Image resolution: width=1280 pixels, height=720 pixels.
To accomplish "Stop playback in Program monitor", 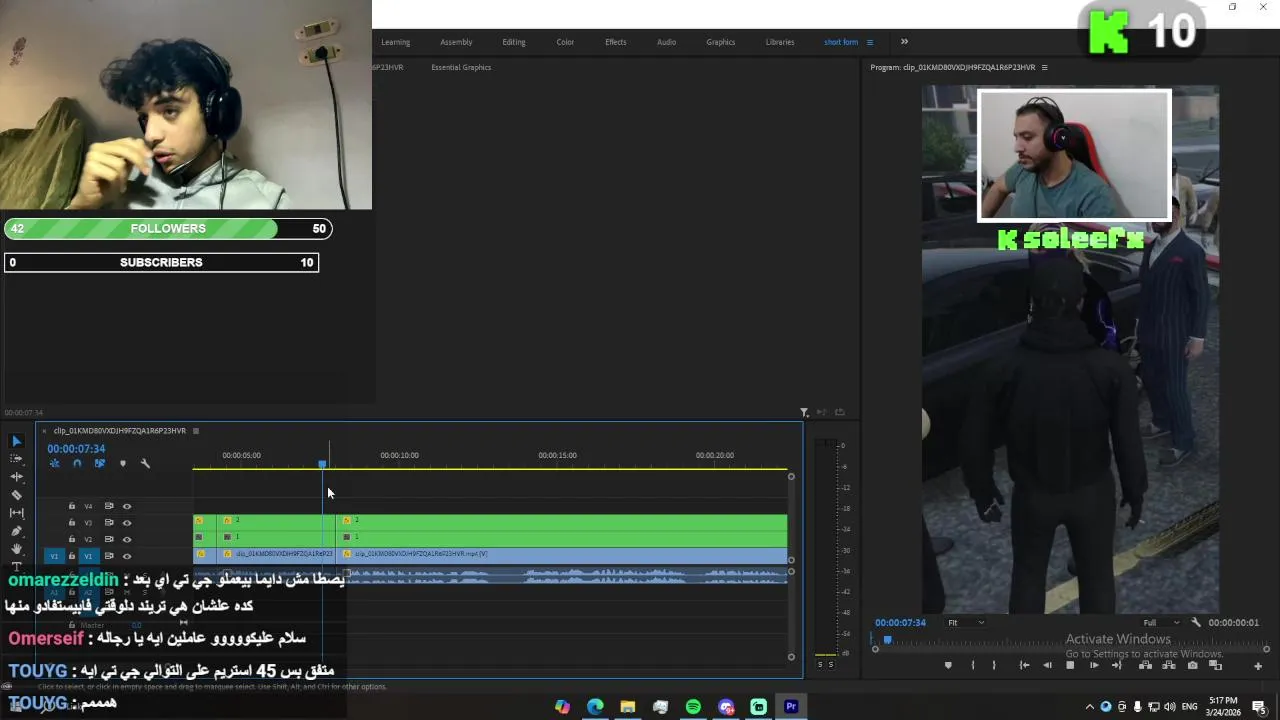I will 1070,665.
